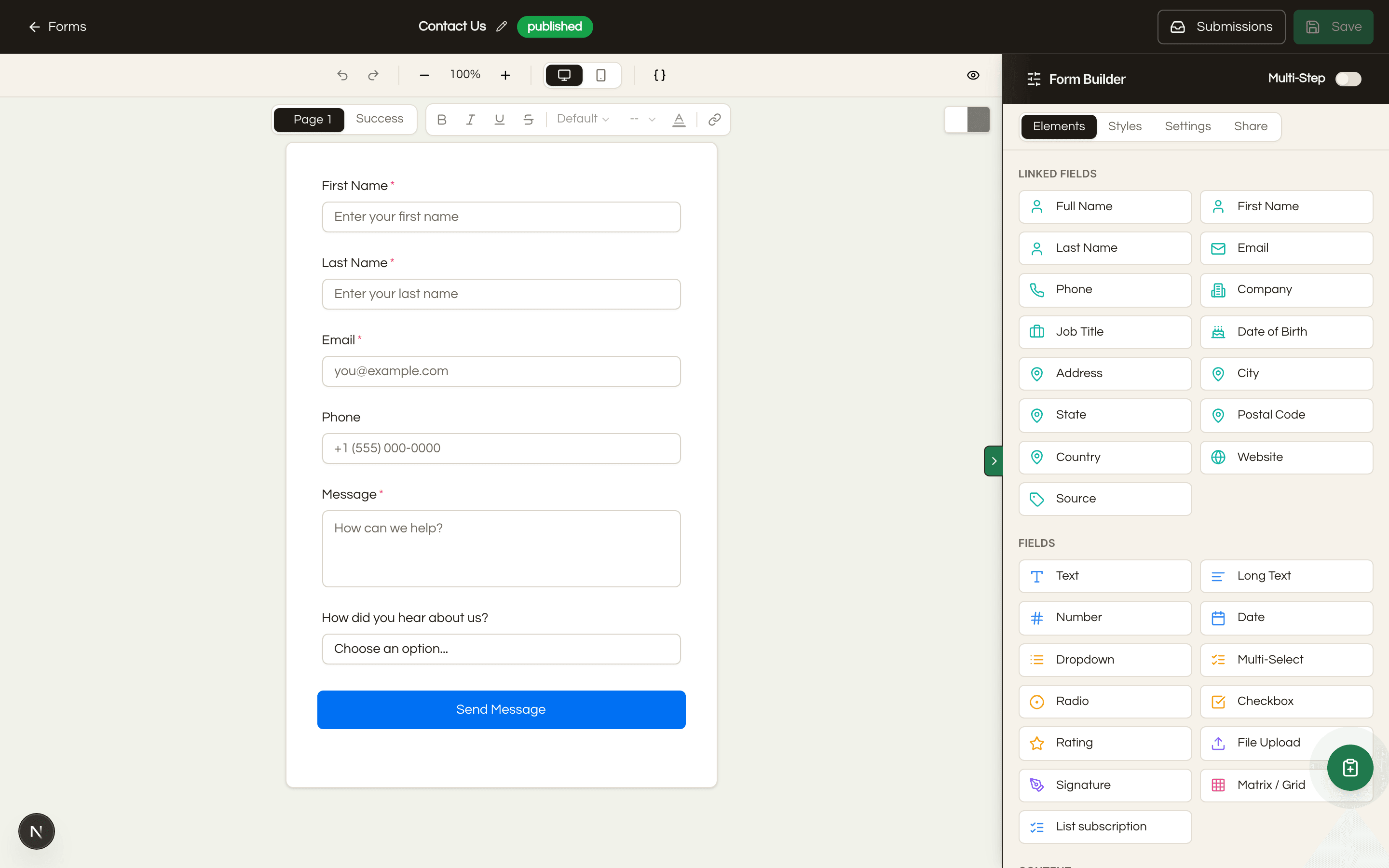Insert a link with the chain icon
The width and height of the screenshot is (1389, 868).
click(x=715, y=120)
